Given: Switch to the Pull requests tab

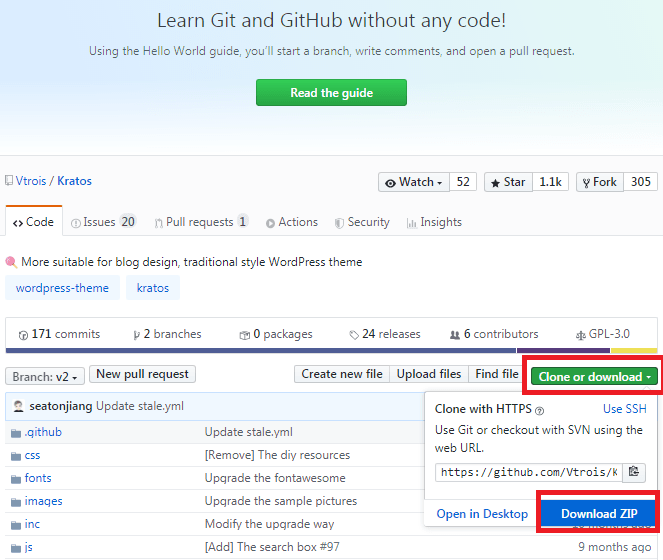Looking at the screenshot, I should pyautogui.click(x=201, y=222).
